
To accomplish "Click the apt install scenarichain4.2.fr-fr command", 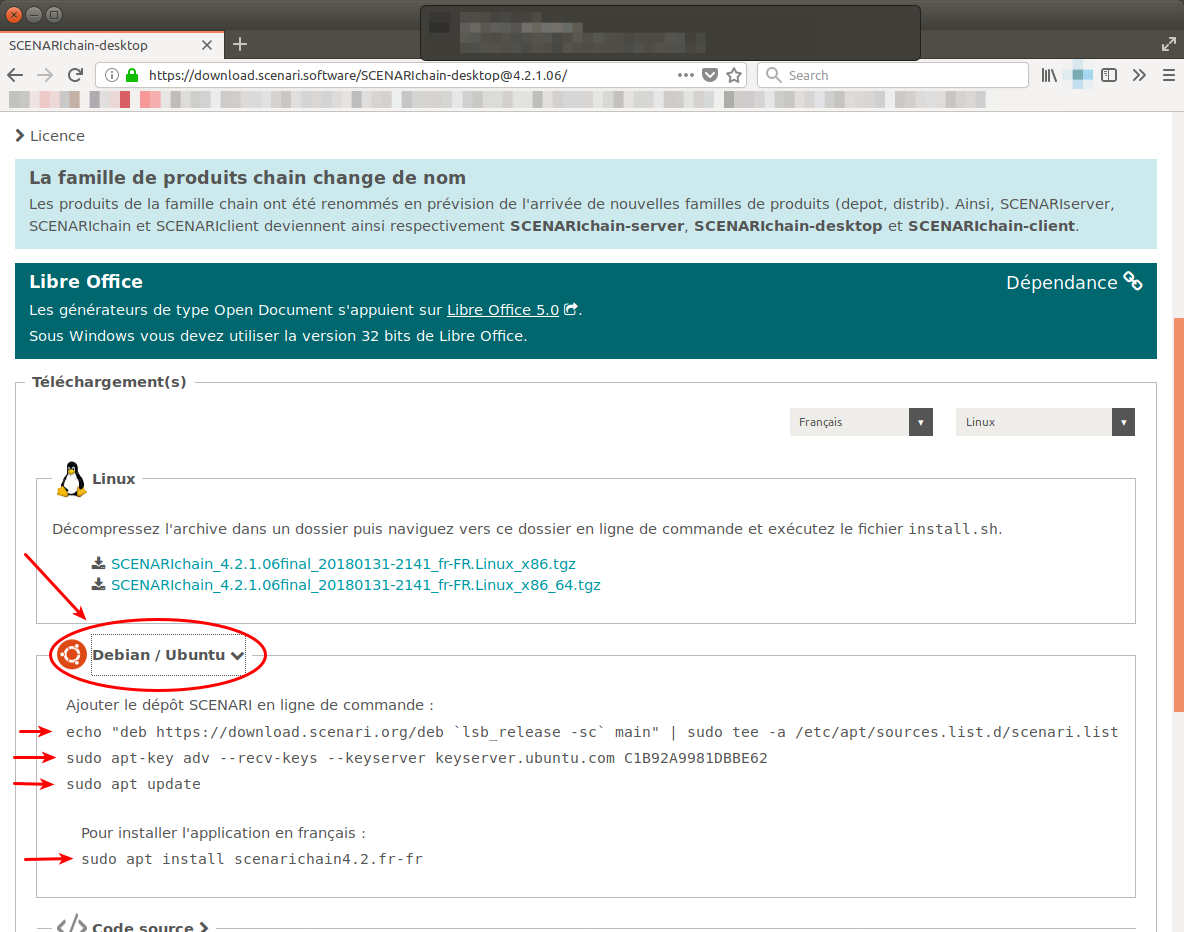I will pos(252,859).
